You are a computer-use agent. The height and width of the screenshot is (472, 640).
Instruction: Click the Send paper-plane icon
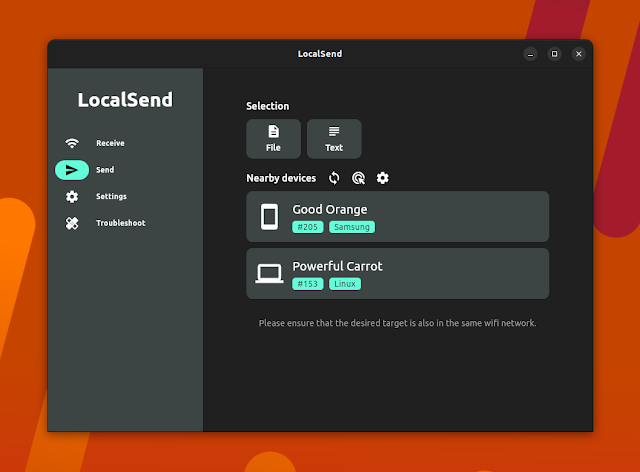tap(72, 170)
